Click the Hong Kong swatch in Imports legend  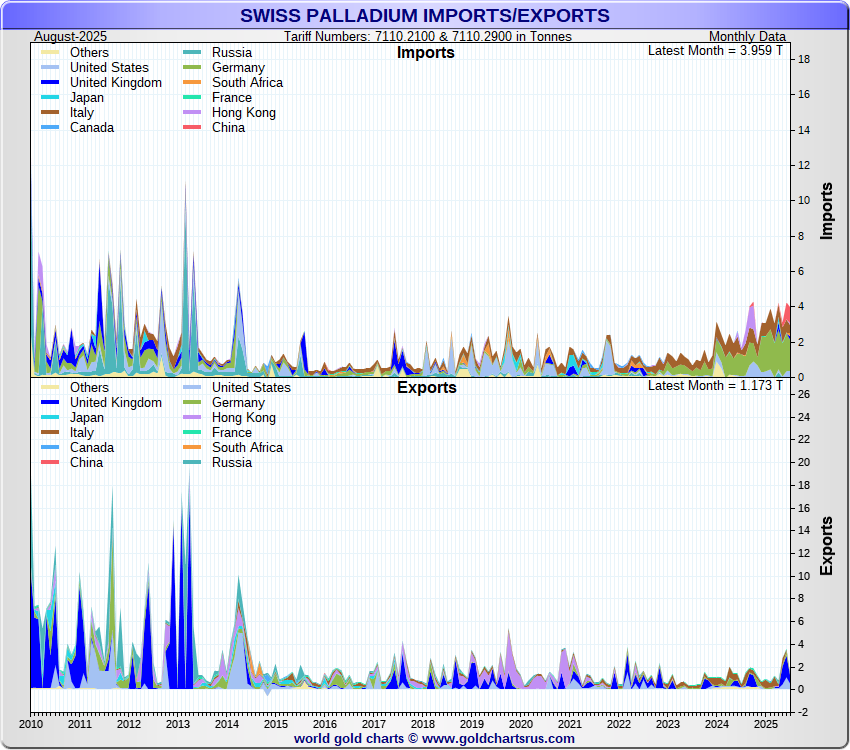pos(195,113)
